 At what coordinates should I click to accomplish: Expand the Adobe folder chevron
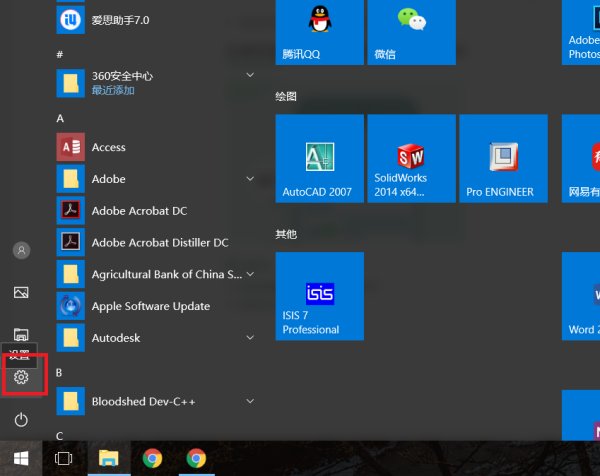(250, 179)
